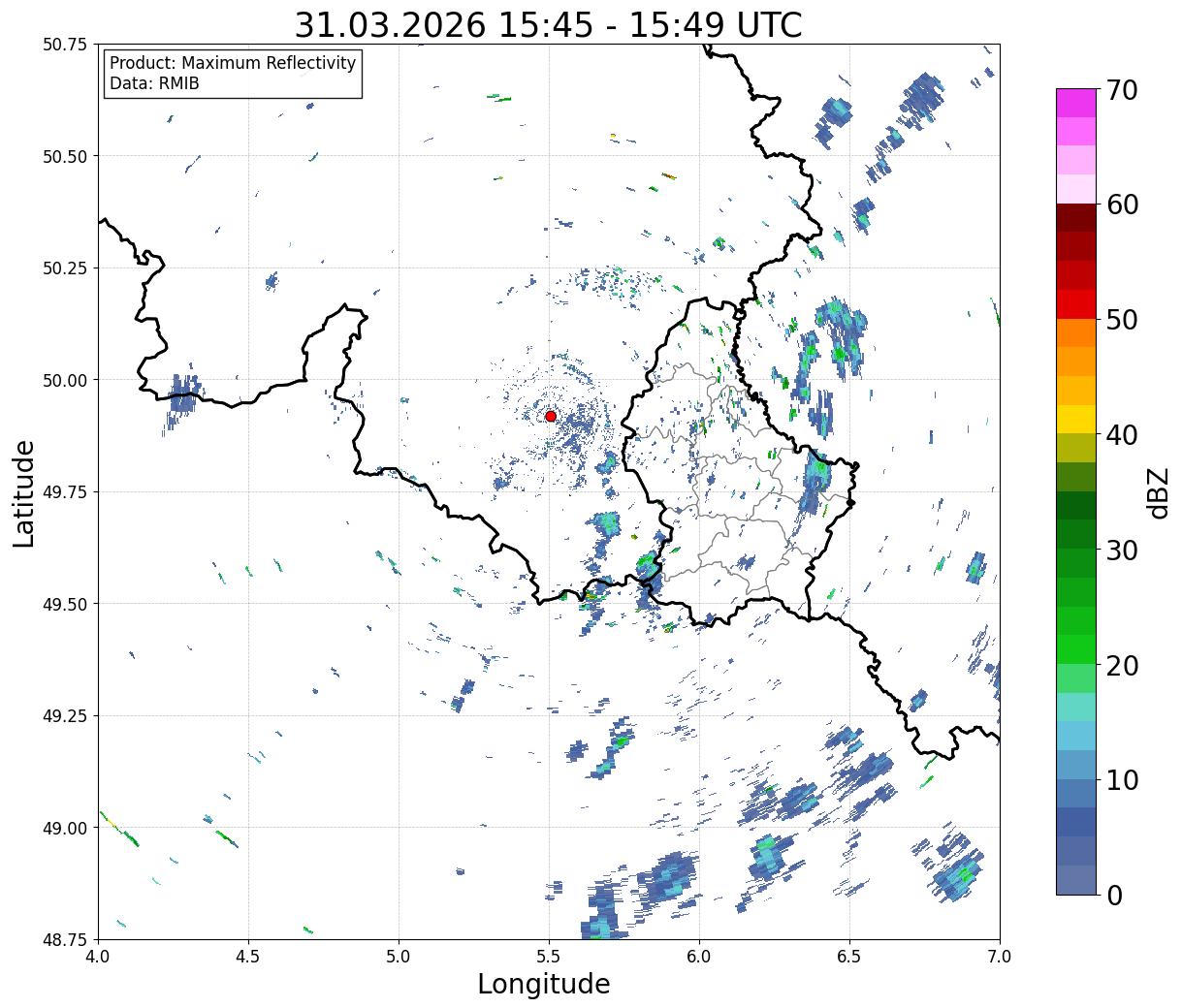Viewport: 1182px width, 1008px height.
Task: Click the Latitude axis label
Action: tap(24, 492)
